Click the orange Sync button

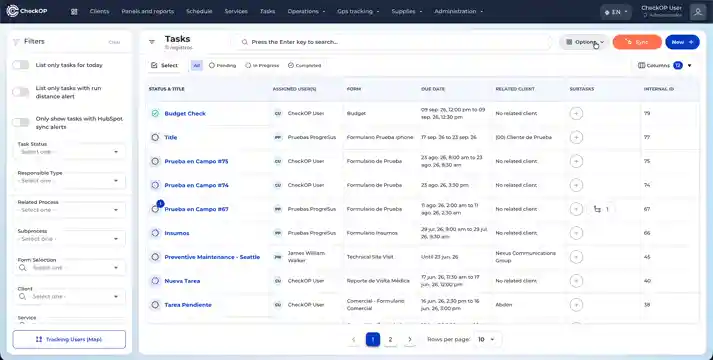tap(637, 42)
